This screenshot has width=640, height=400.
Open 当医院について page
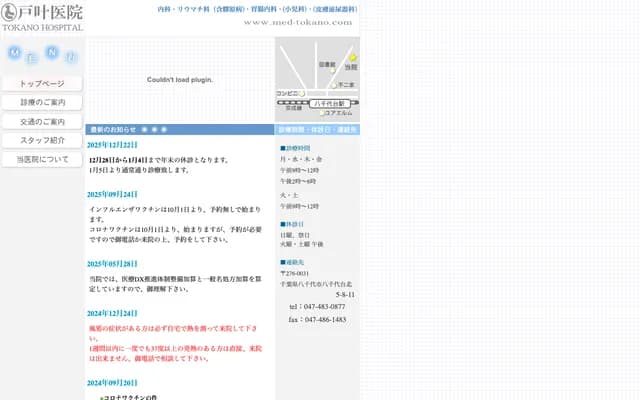(x=42, y=160)
